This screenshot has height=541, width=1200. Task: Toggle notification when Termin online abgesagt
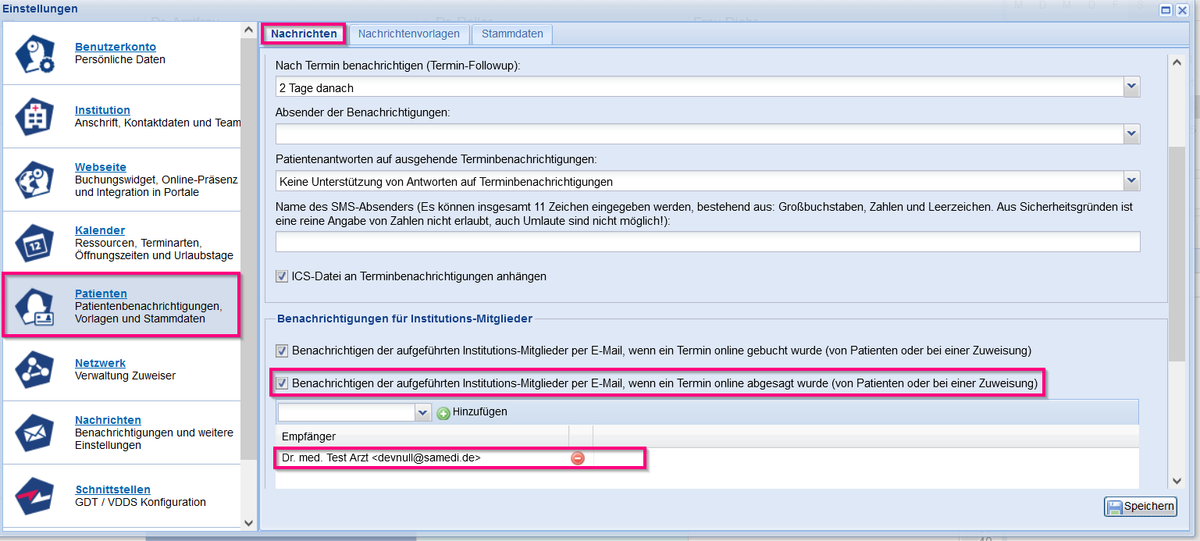point(282,382)
